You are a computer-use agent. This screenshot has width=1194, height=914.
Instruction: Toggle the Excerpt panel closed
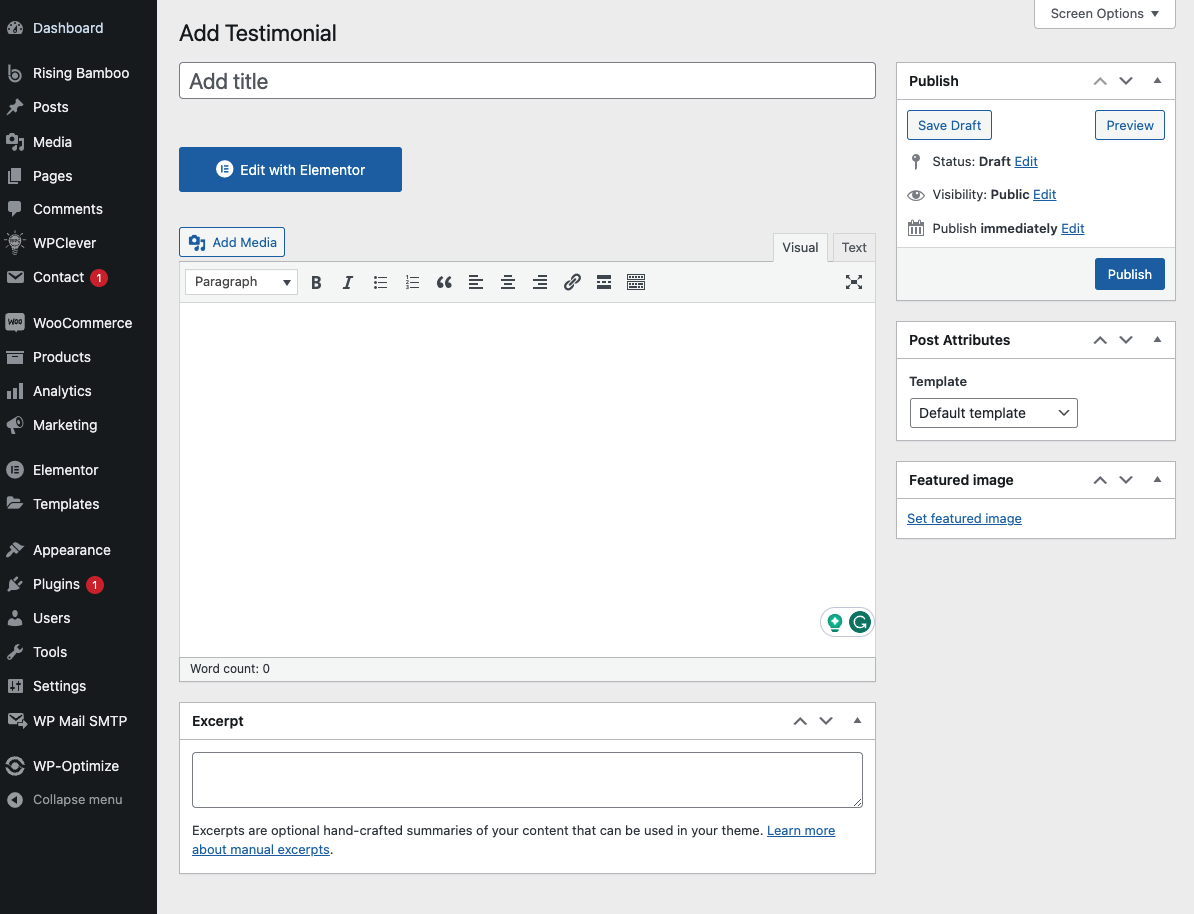857,721
